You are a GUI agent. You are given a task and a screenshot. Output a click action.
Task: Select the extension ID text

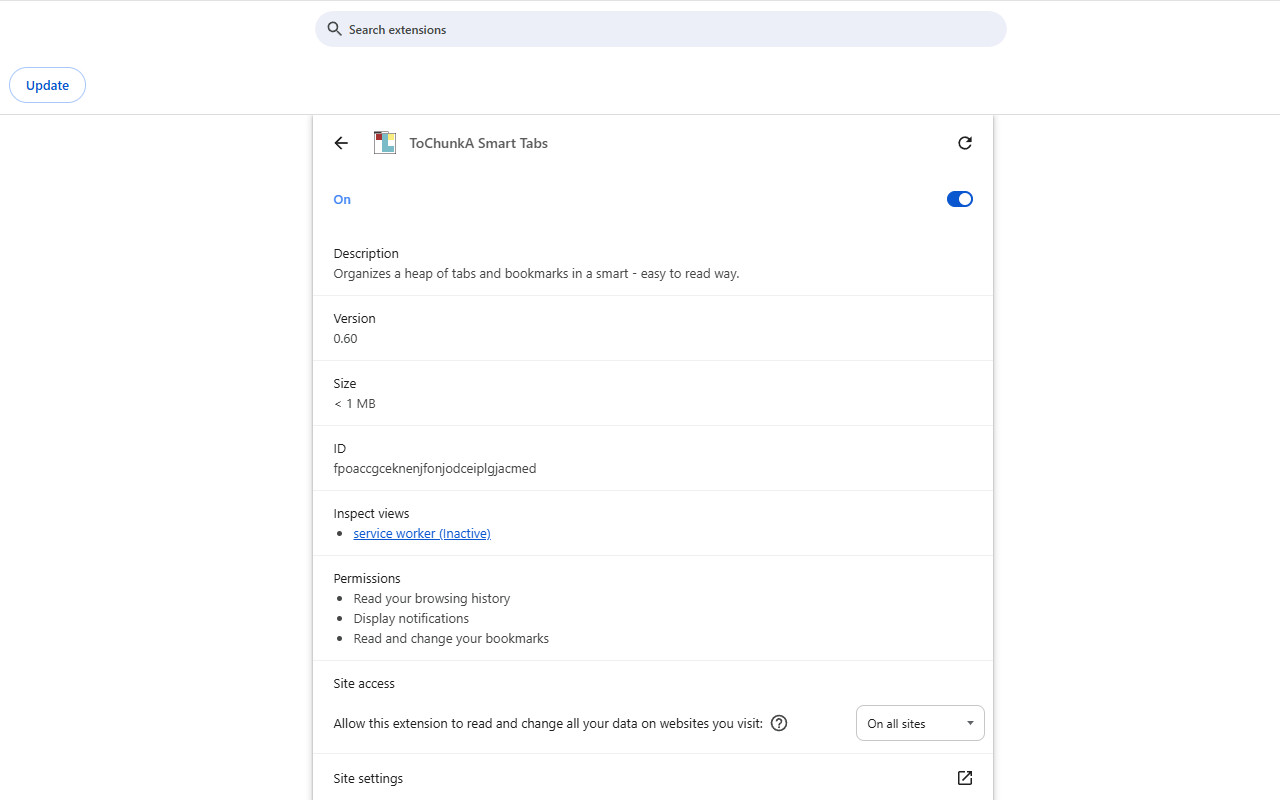(435, 468)
